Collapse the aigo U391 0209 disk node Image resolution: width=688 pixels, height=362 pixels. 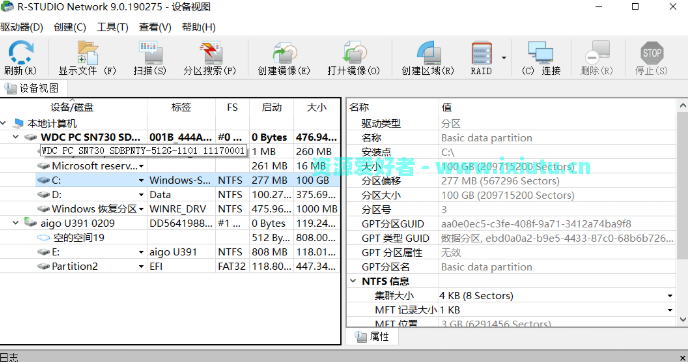pos(16,223)
